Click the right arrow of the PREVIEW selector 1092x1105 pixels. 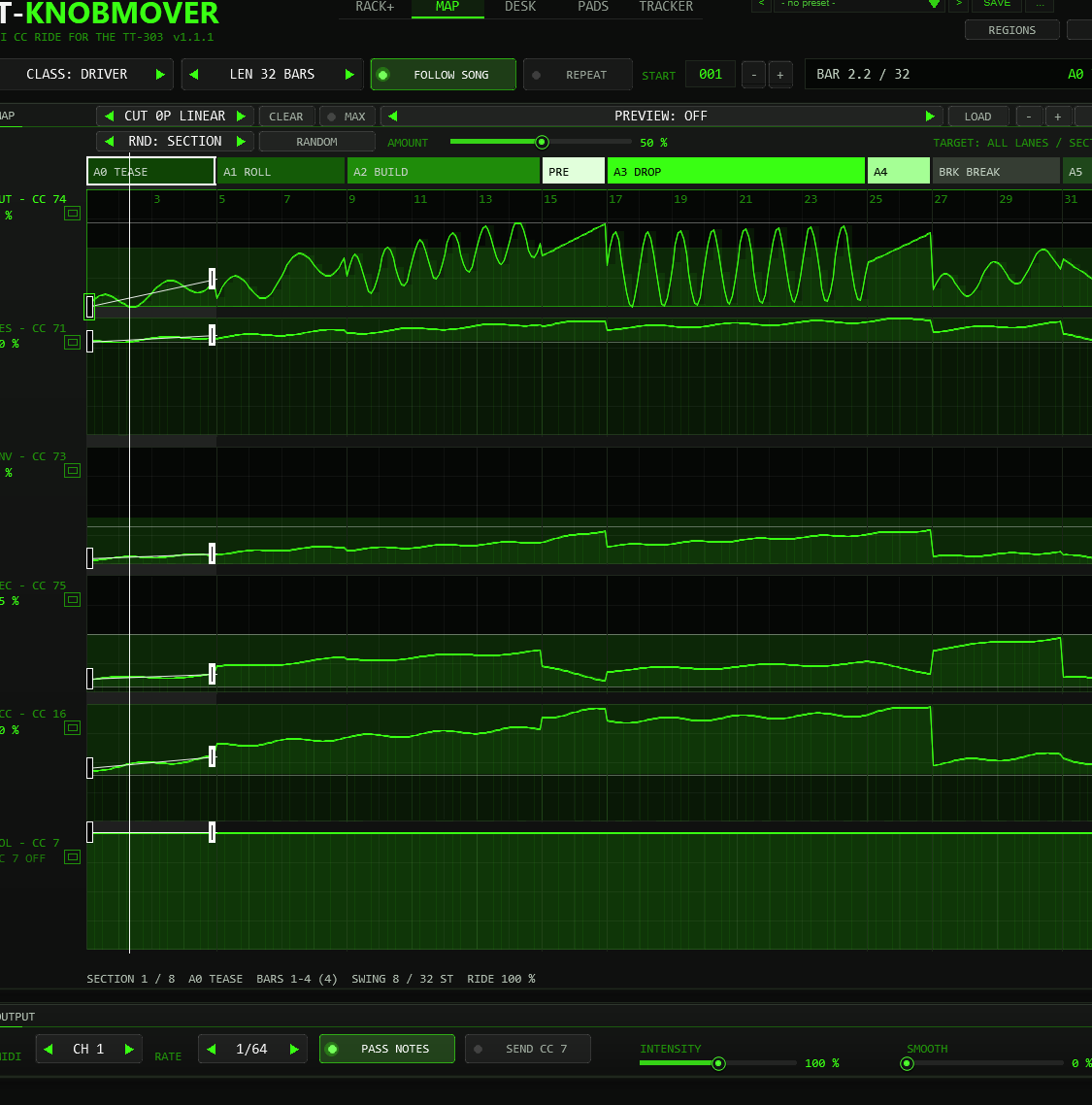(930, 117)
